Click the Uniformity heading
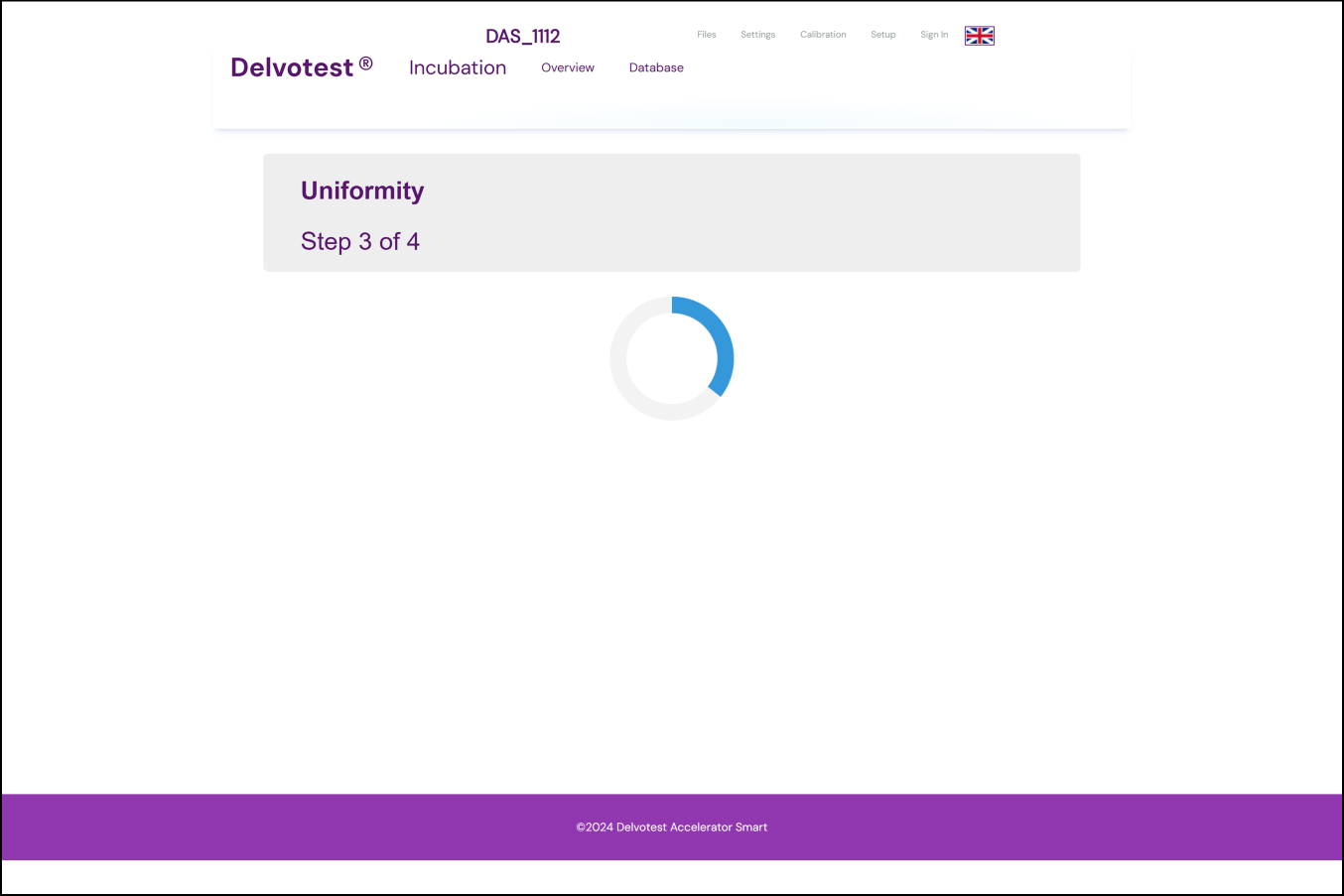 pos(362,191)
